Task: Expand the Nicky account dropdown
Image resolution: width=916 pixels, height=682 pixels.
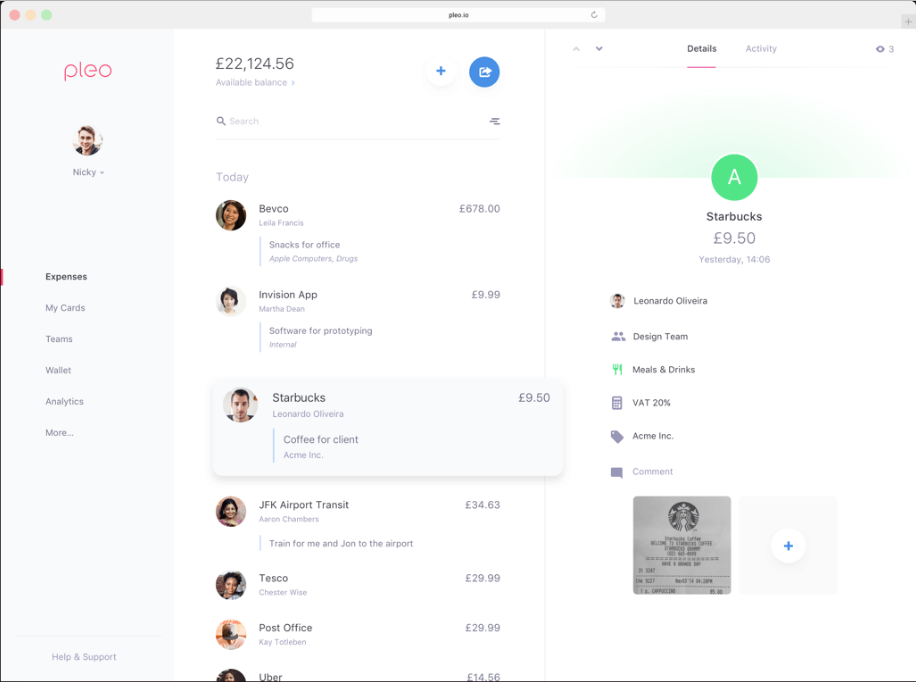Action: [88, 172]
